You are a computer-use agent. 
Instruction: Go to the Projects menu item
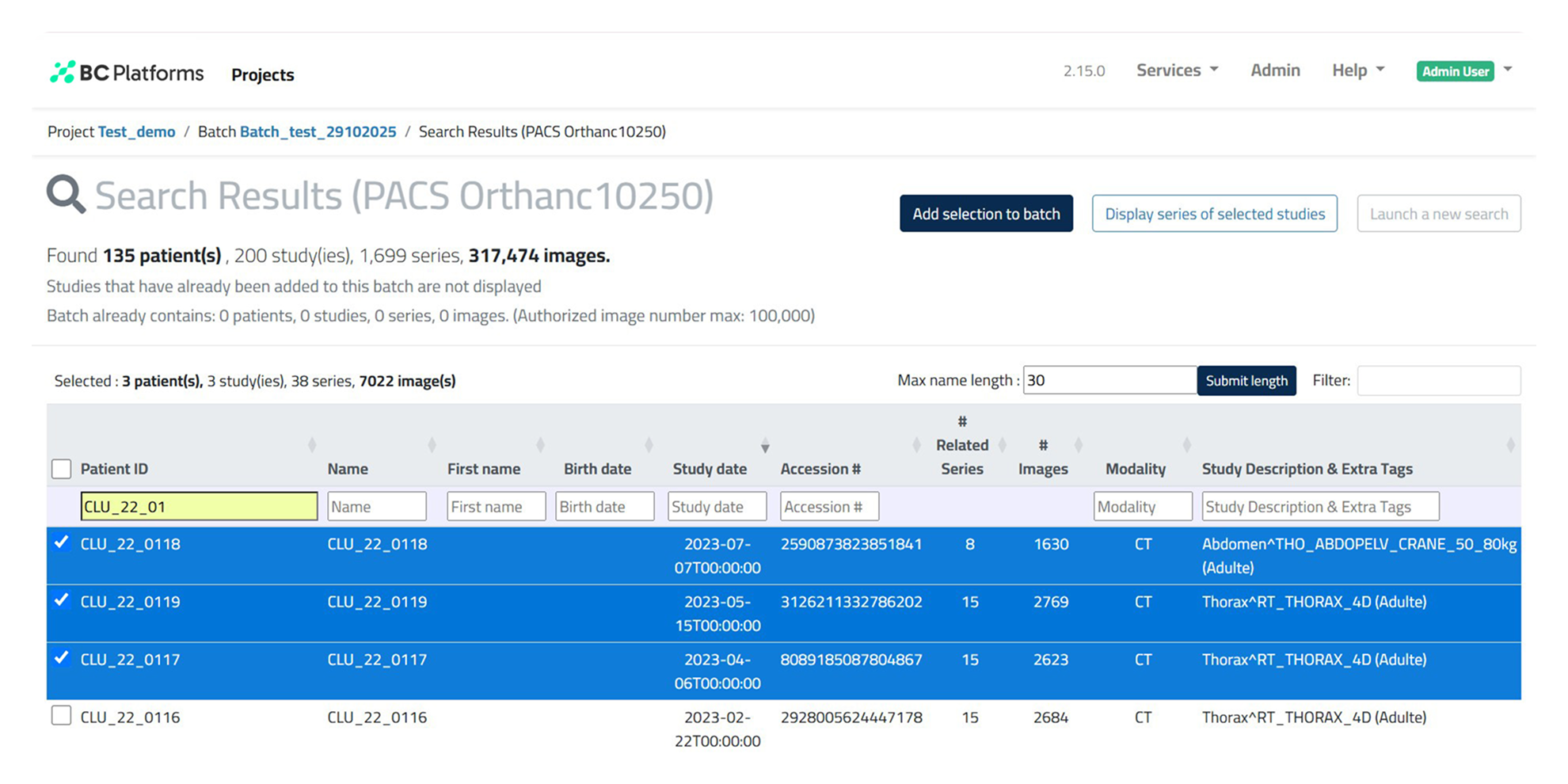262,74
